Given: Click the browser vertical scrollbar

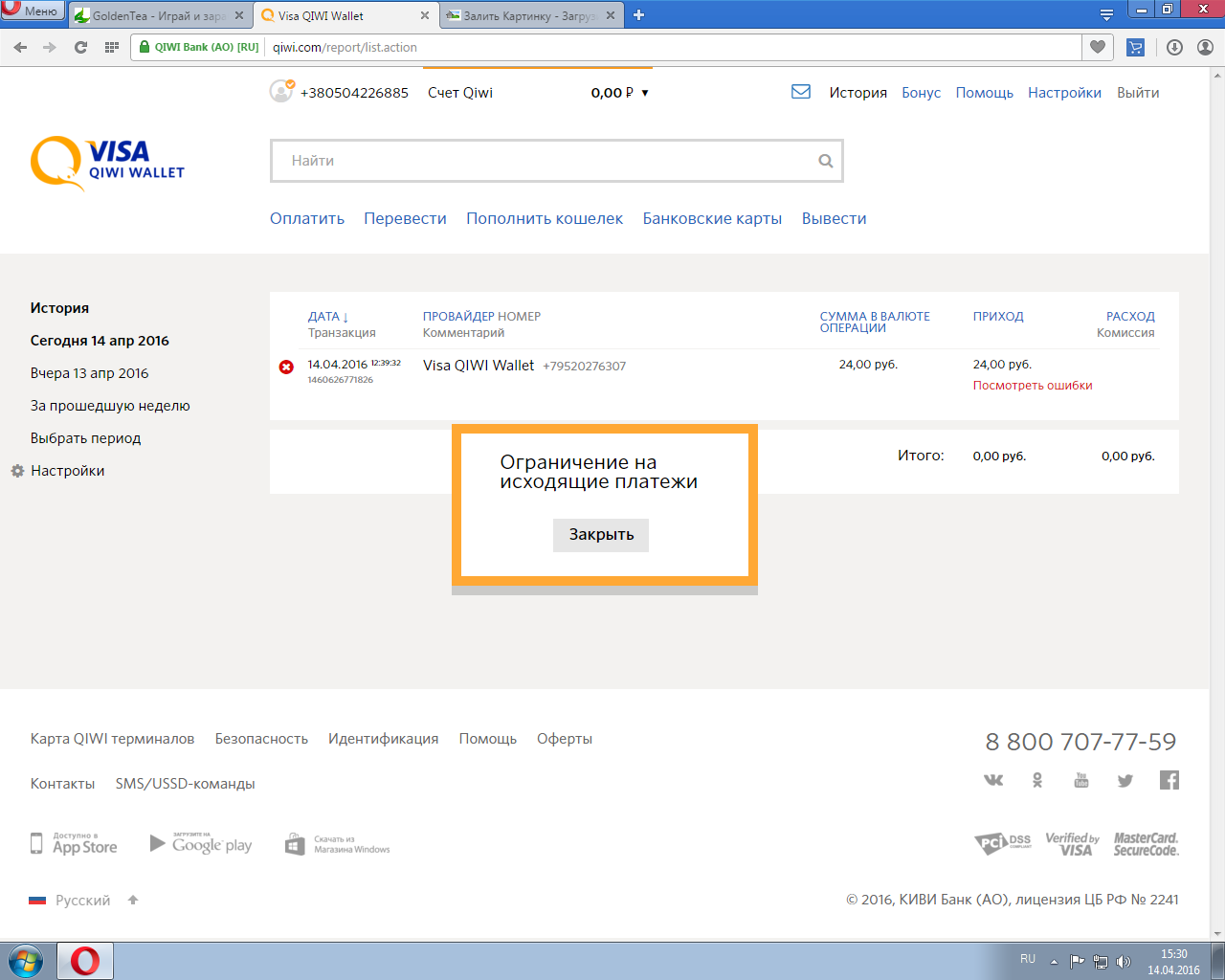Looking at the screenshot, I should [1217, 502].
